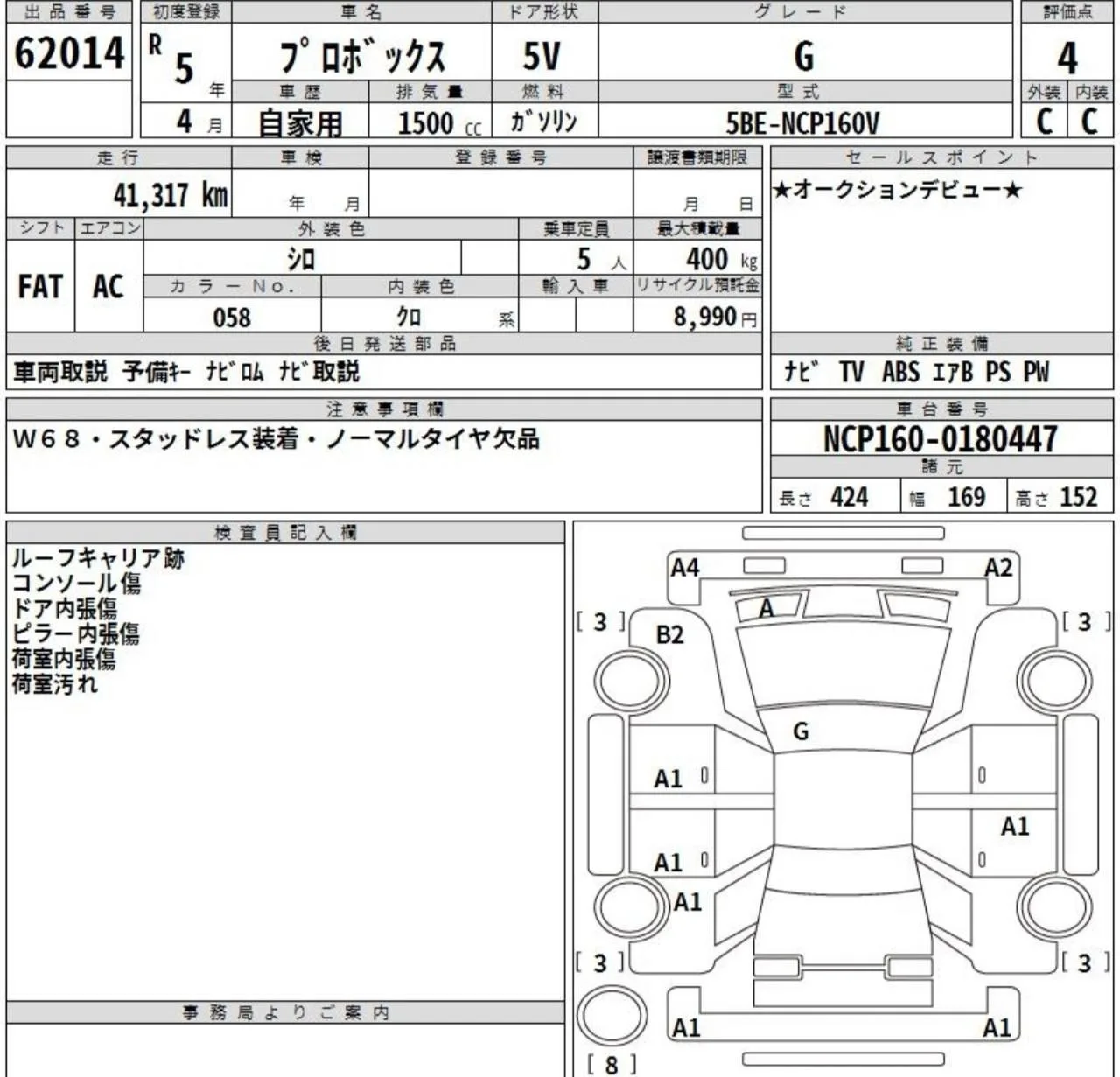
Task: Click the door shape value 5V
Action: (541, 56)
